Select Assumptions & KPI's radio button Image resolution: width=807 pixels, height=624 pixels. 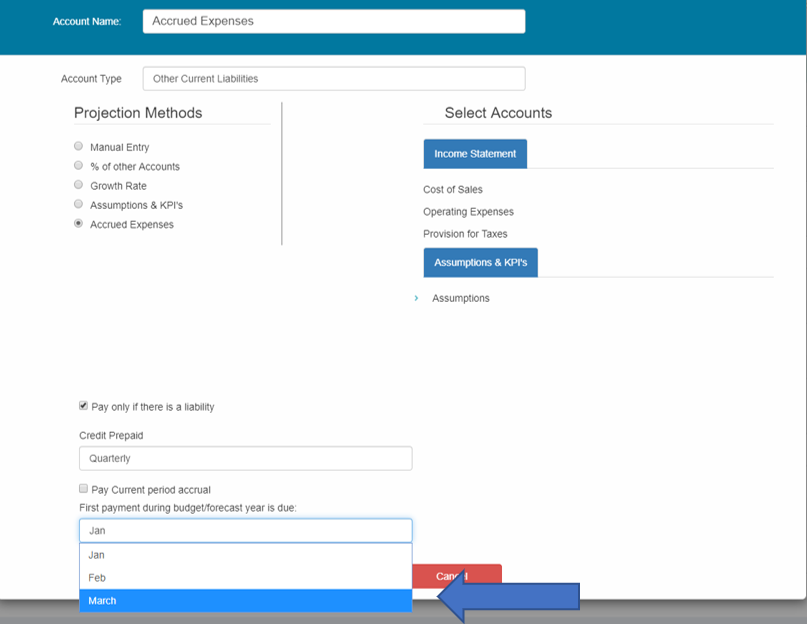(x=79, y=204)
